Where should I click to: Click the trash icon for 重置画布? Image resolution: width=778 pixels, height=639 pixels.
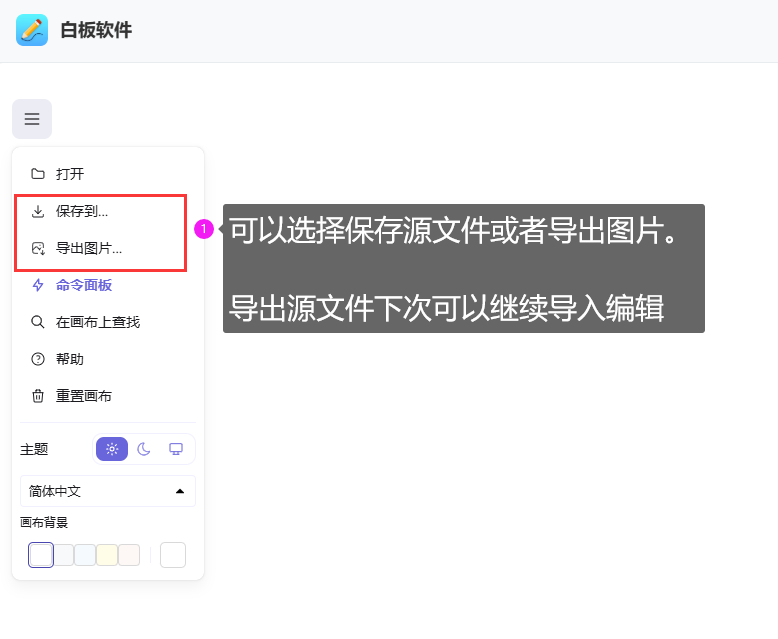pyautogui.click(x=38, y=396)
